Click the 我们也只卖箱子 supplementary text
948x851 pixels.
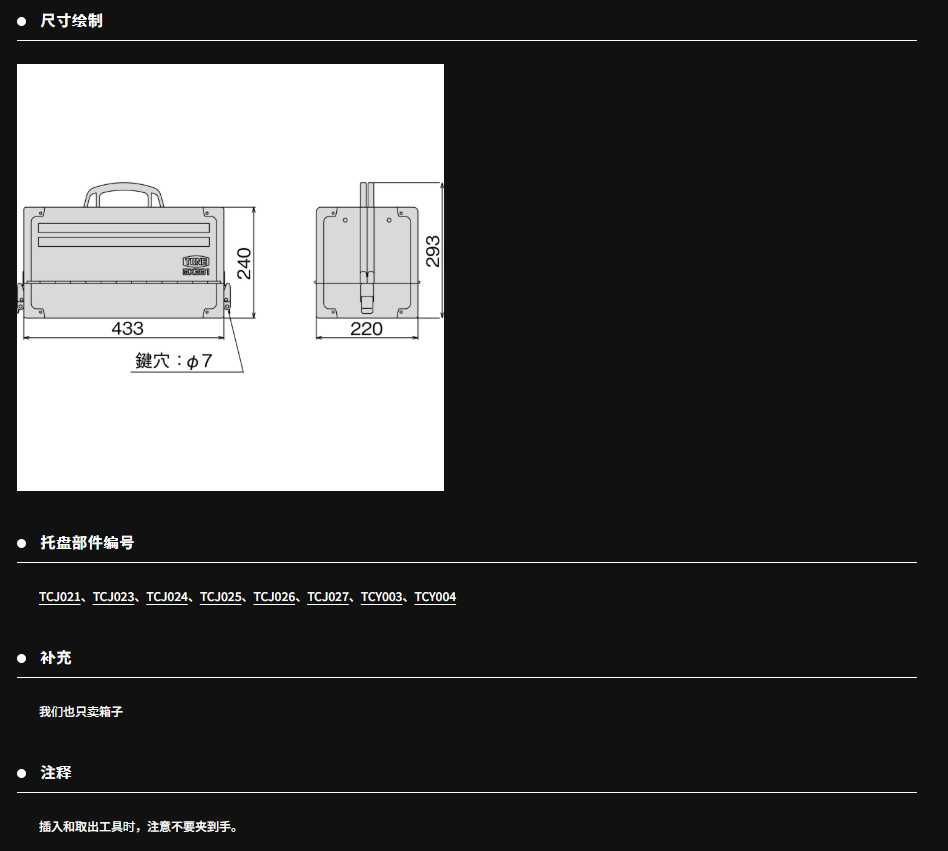coord(81,712)
